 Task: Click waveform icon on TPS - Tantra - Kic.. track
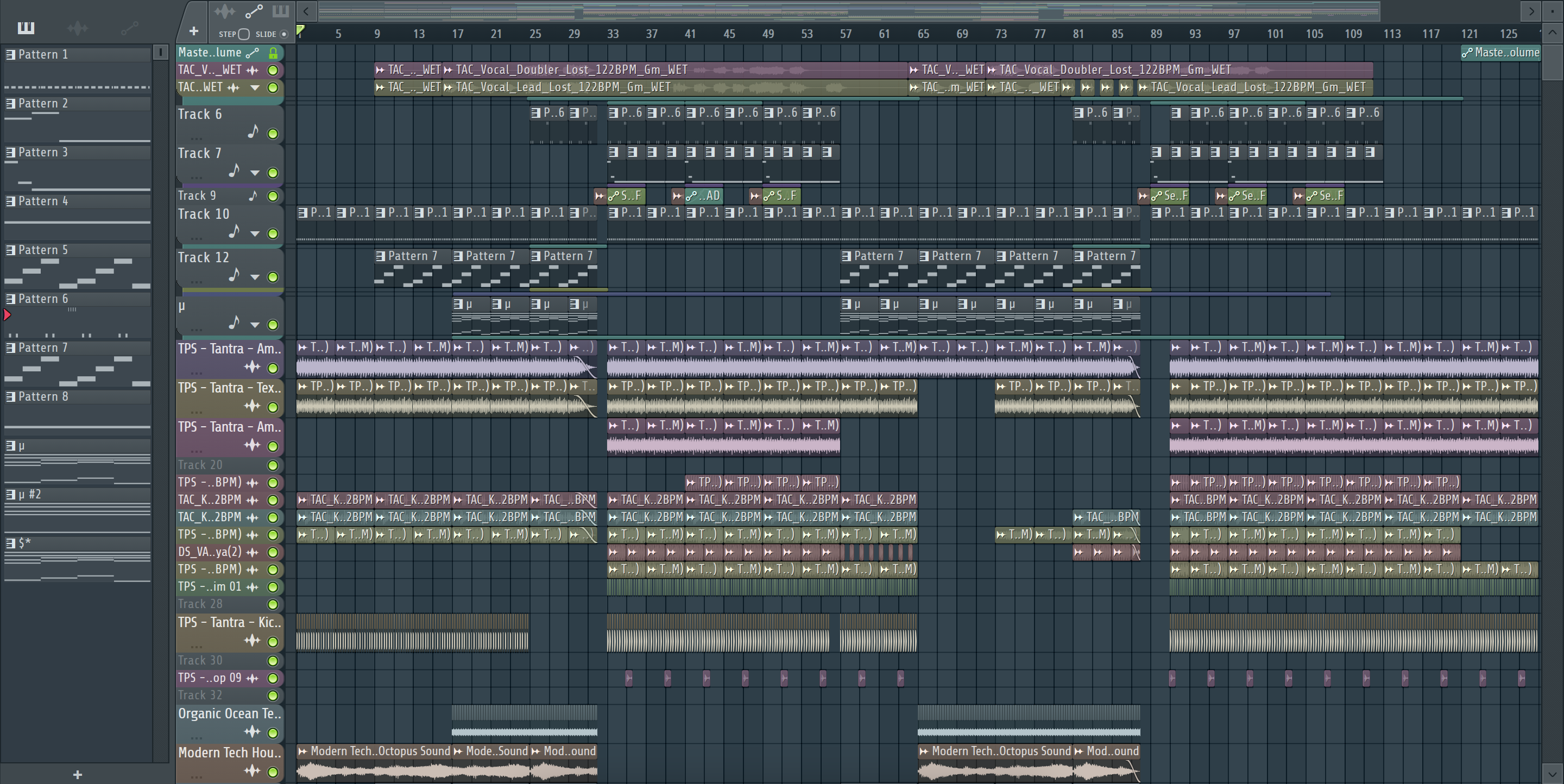point(252,641)
